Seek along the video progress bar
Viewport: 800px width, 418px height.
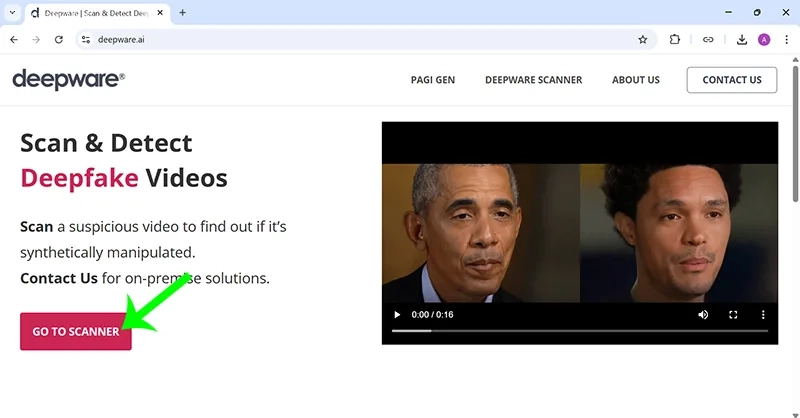[x=579, y=331]
